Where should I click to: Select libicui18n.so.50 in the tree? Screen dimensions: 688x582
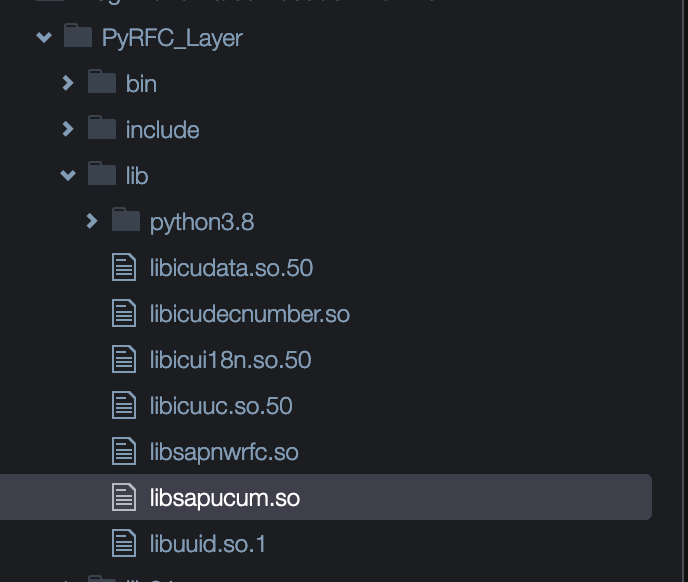pyautogui.click(x=230, y=360)
